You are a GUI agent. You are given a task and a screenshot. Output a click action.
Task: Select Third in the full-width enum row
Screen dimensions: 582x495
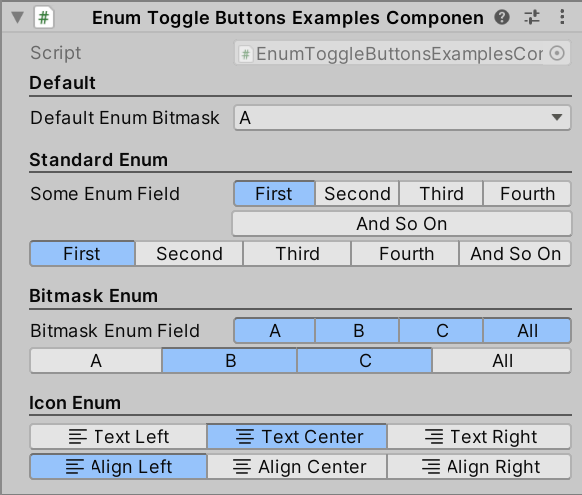[297, 254]
